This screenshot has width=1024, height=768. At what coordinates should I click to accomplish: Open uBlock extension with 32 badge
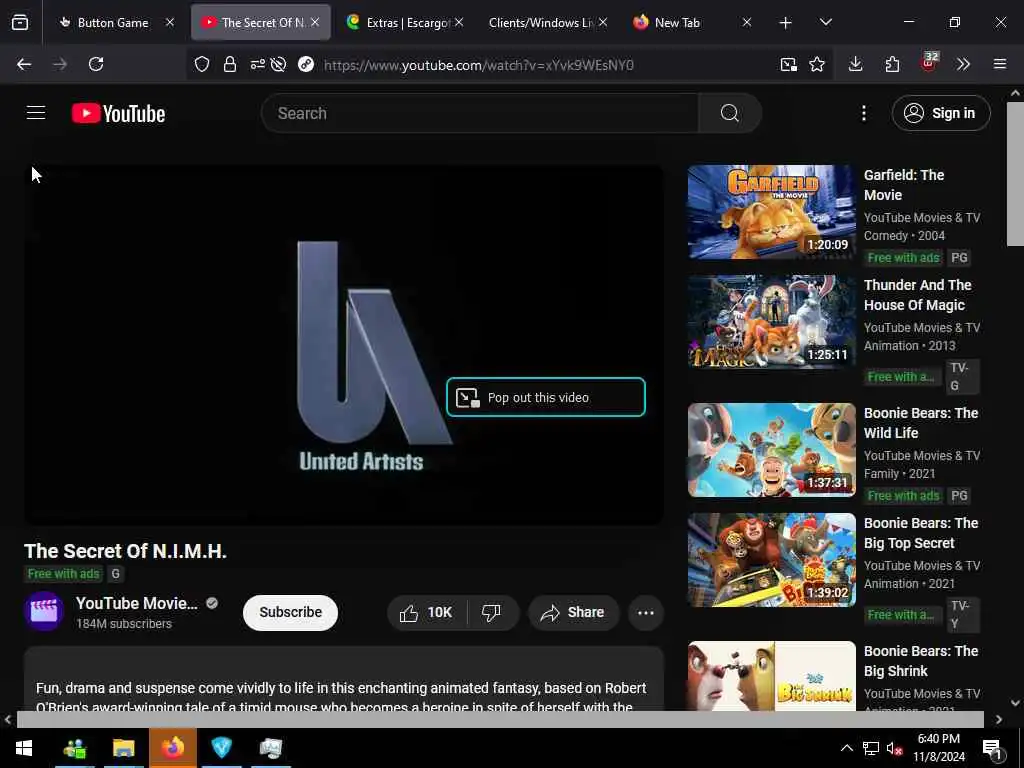pyautogui.click(x=929, y=62)
